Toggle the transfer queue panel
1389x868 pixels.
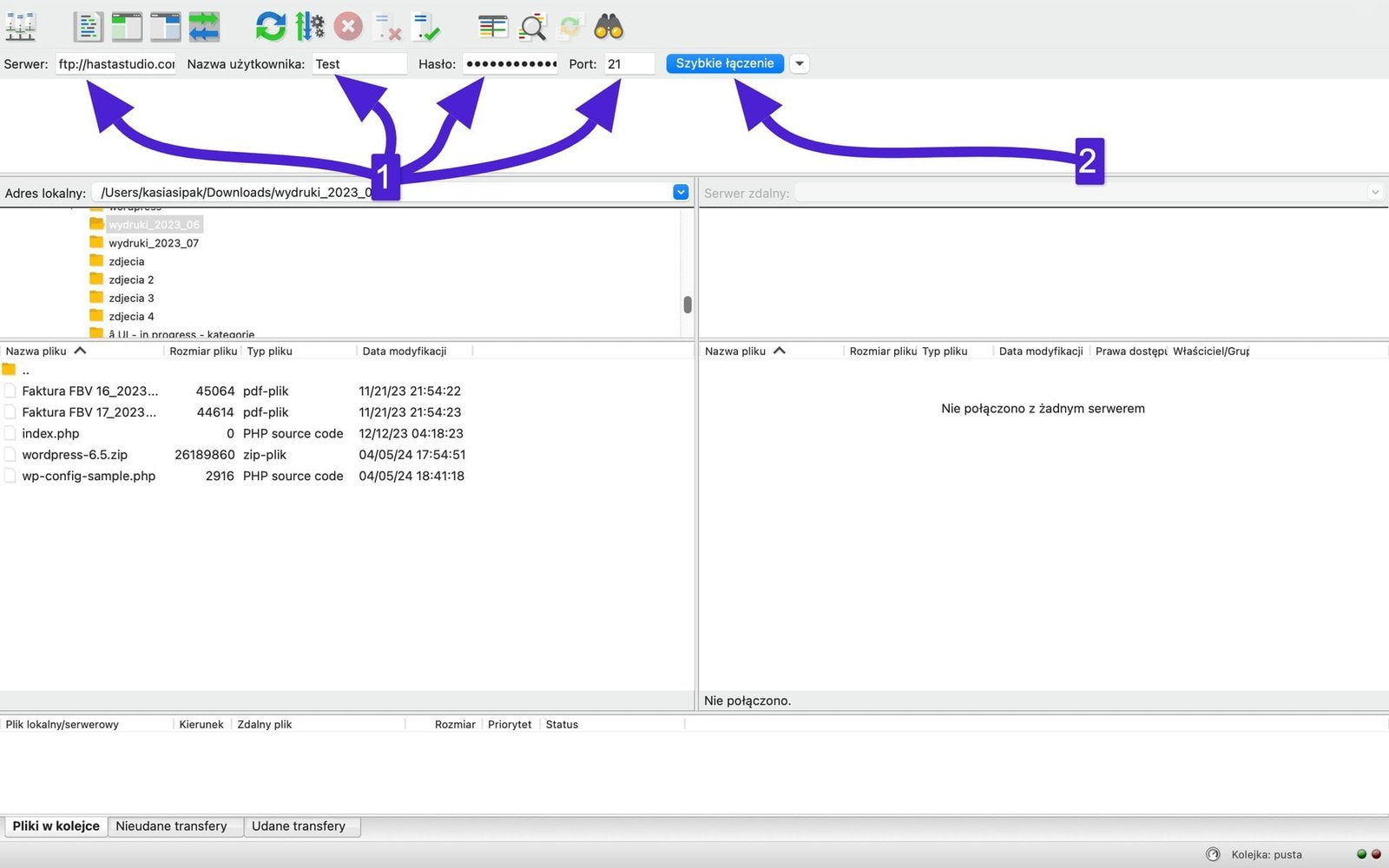(x=205, y=27)
